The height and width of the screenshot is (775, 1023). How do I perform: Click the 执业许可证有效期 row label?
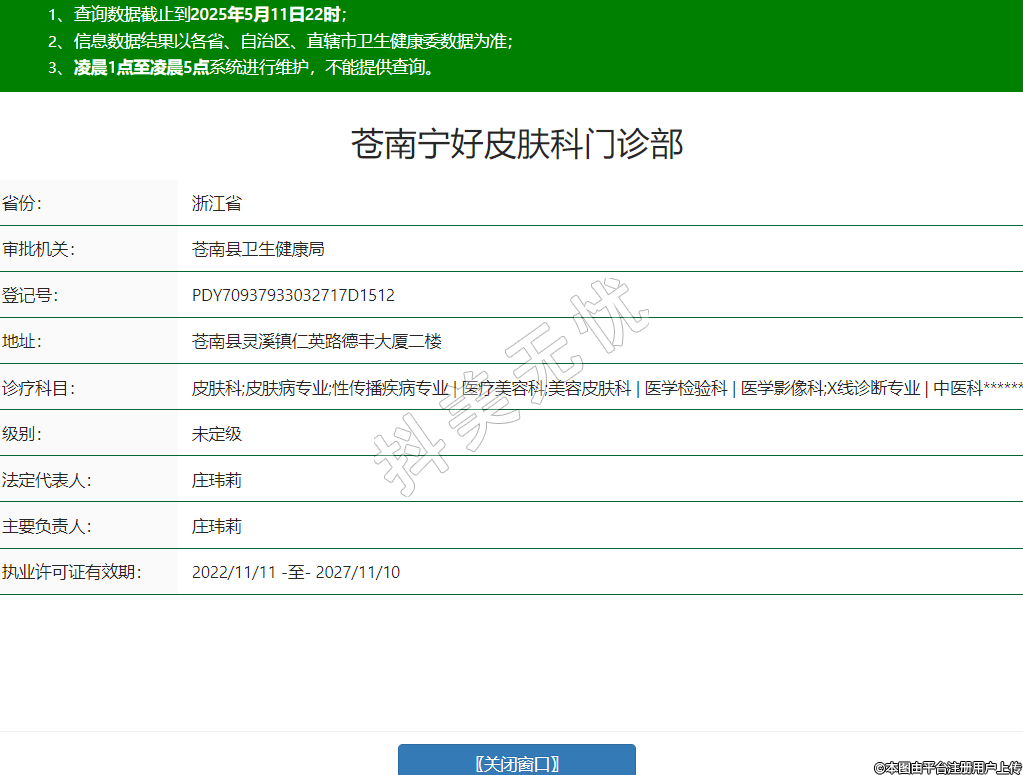point(71,572)
